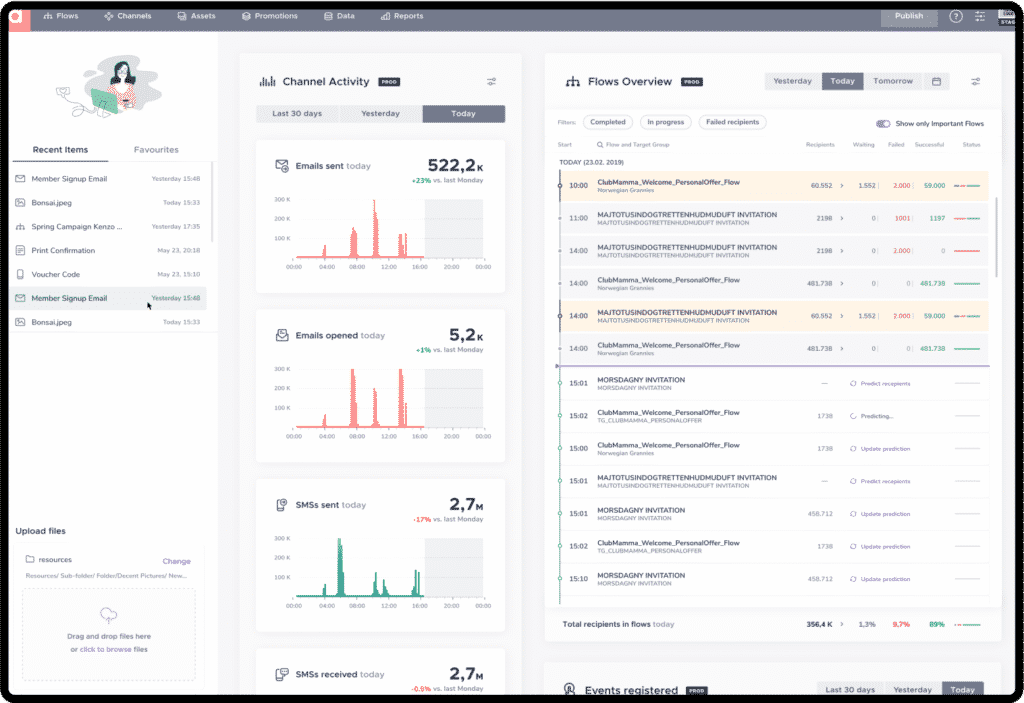Show Last 30 days in Channel Activity

click(297, 114)
